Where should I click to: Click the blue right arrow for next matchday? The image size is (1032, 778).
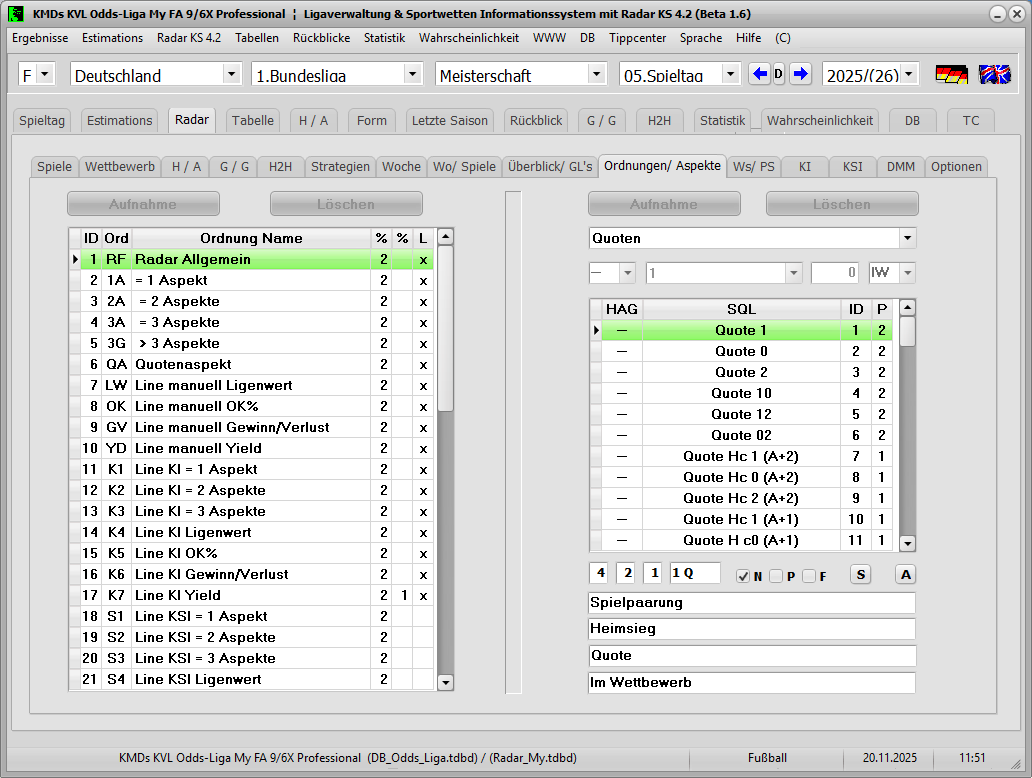[x=800, y=74]
